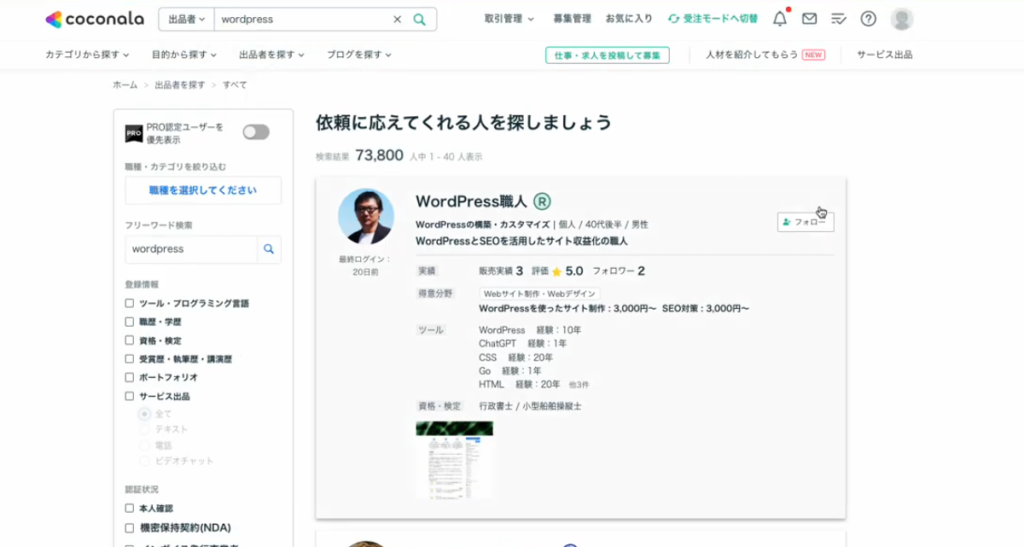This screenshot has width=1024, height=547.
Task: Open 職種を選択してください selector
Action: (203, 191)
